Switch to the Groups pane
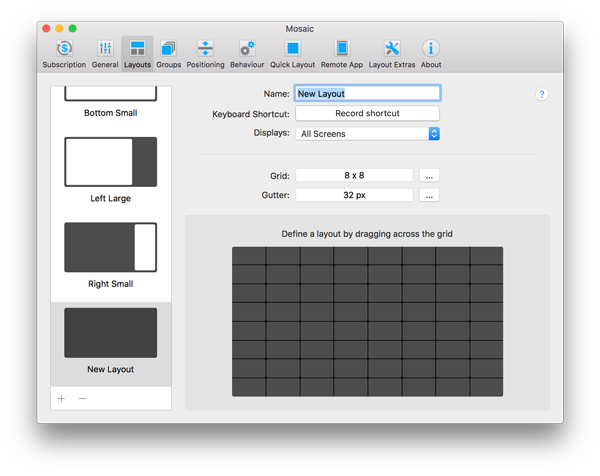 point(168,52)
